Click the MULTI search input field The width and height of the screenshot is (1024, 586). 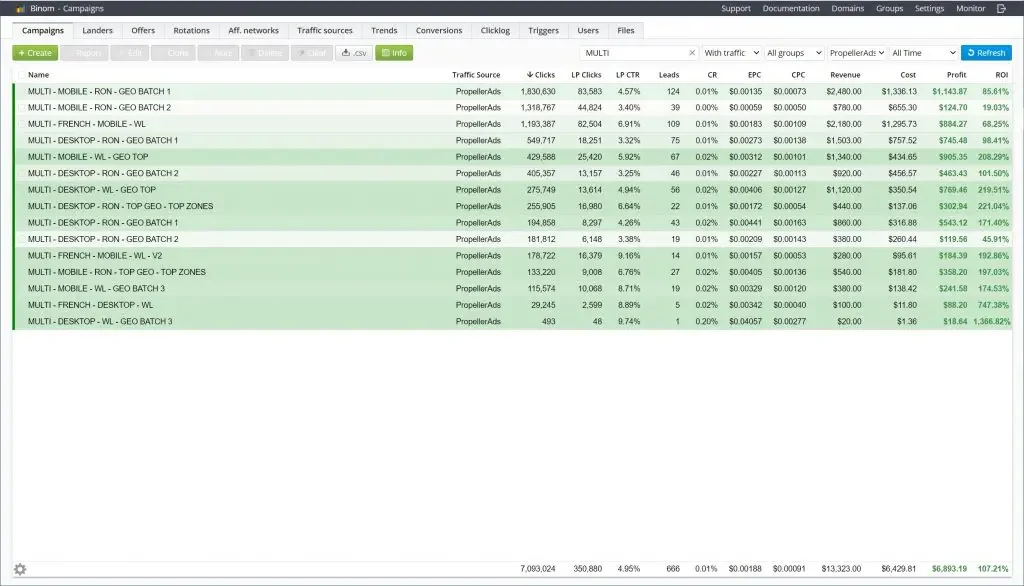coord(633,53)
